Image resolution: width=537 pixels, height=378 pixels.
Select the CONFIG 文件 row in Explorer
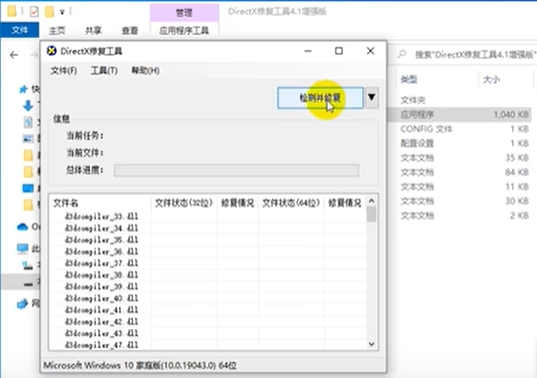(x=460, y=129)
